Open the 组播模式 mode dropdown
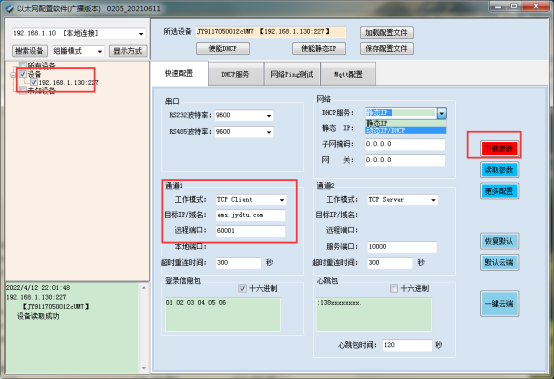Screen dimensions: 554x379 point(100,52)
